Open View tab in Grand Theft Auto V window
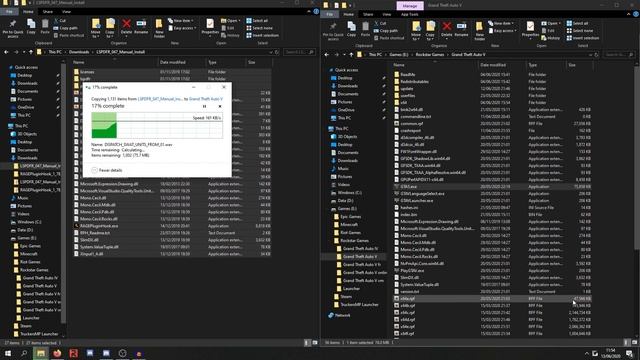 click(387, 14)
